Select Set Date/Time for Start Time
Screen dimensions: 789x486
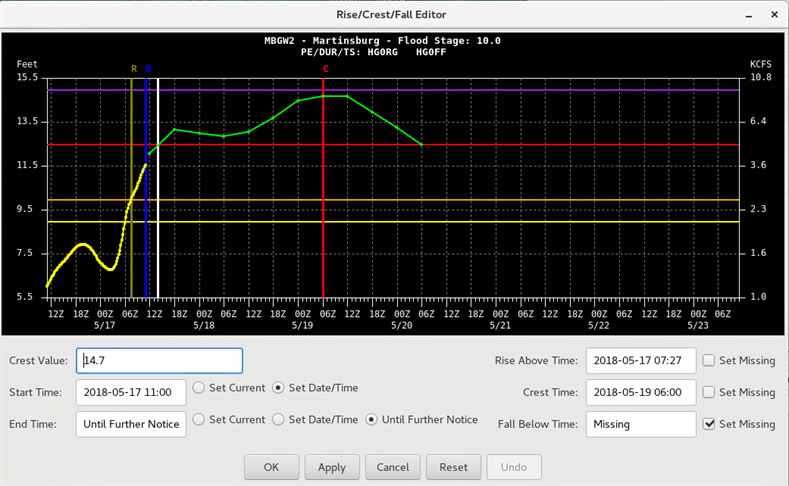coord(278,388)
